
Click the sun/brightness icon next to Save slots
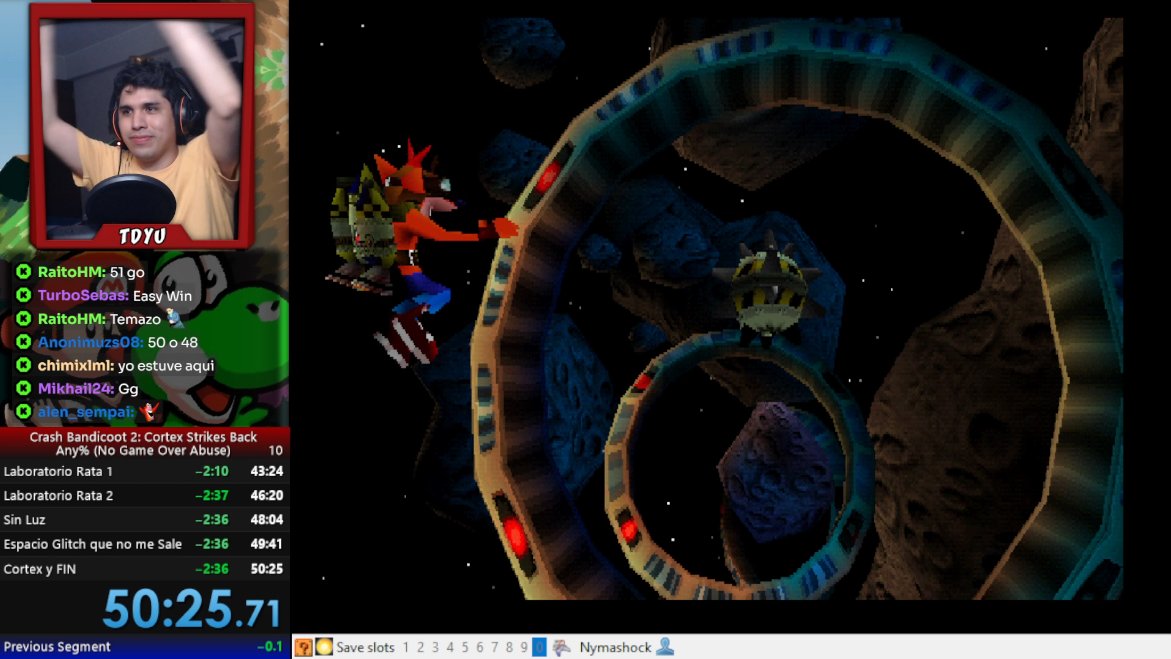pyautogui.click(x=325, y=646)
